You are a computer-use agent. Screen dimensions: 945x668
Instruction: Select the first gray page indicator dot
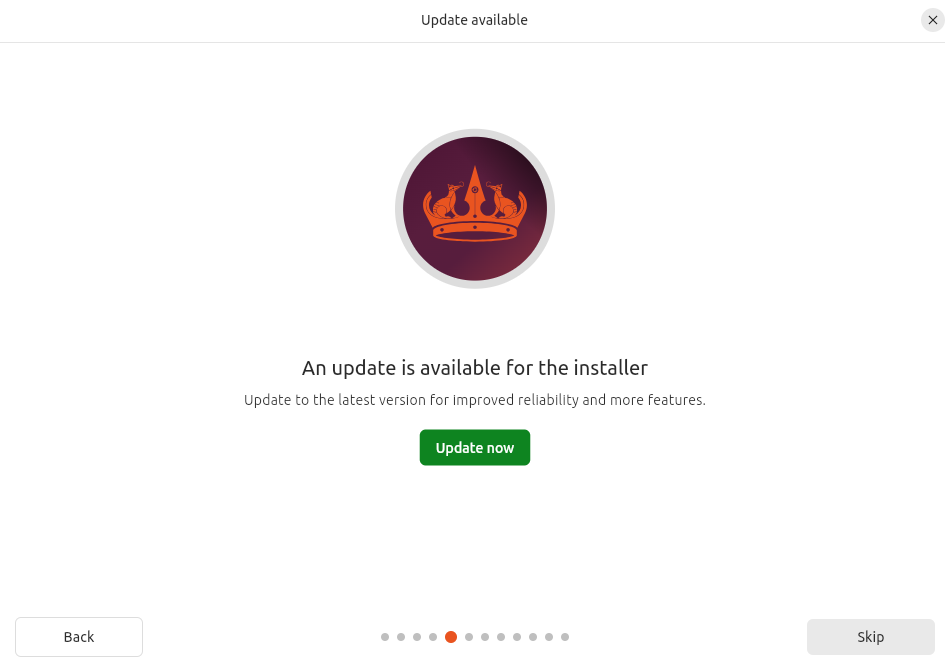tap(385, 637)
